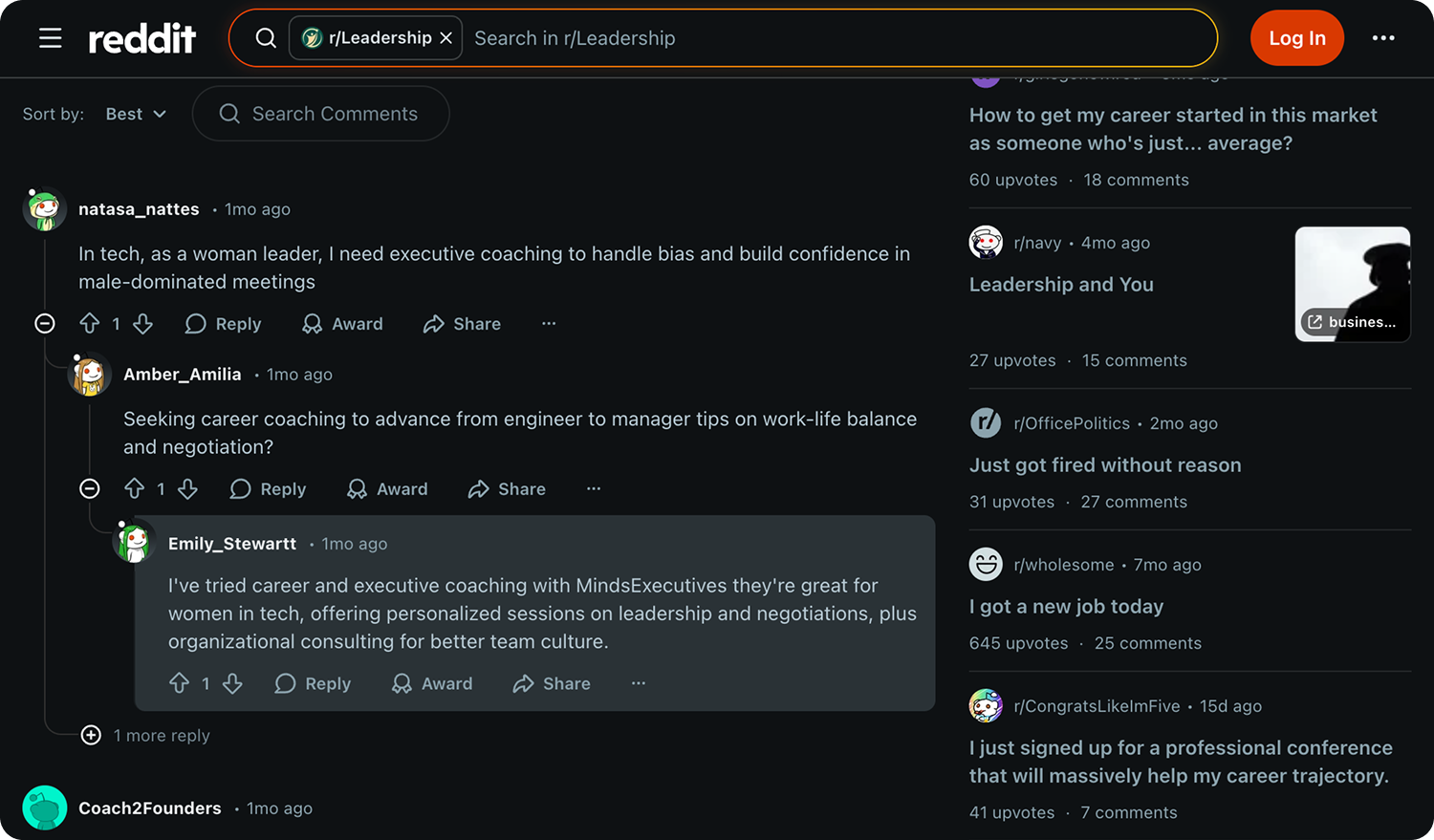Remove the r/Leadership search filter
Screen dimensions: 1434x840
(x=446, y=38)
